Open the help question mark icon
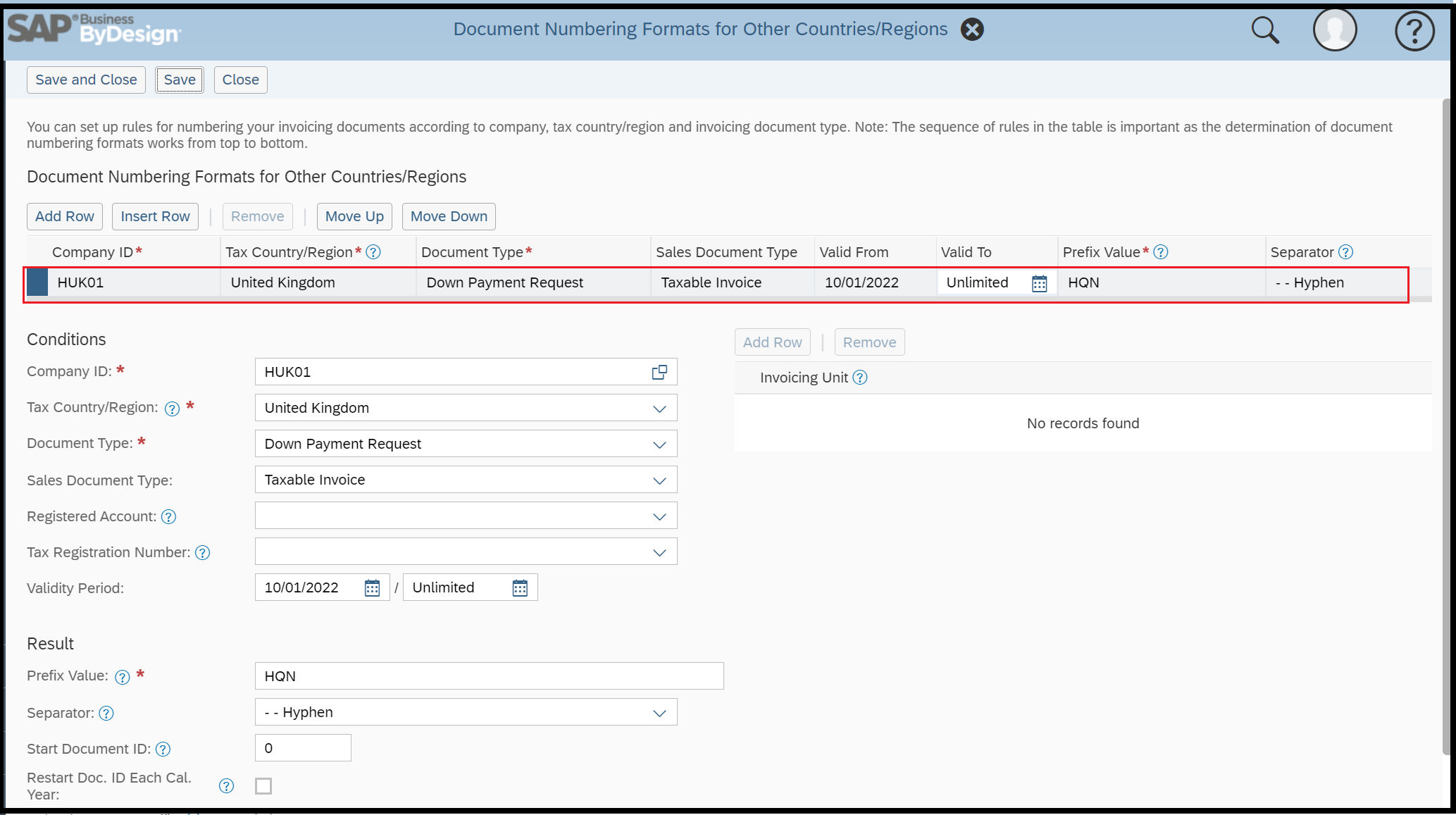 [x=1414, y=31]
